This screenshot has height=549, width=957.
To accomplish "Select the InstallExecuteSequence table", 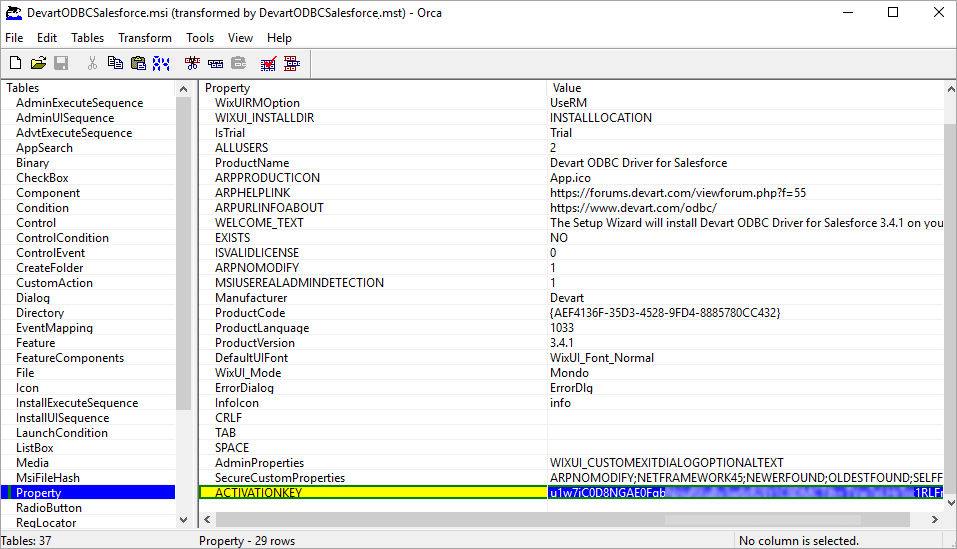I will point(77,403).
